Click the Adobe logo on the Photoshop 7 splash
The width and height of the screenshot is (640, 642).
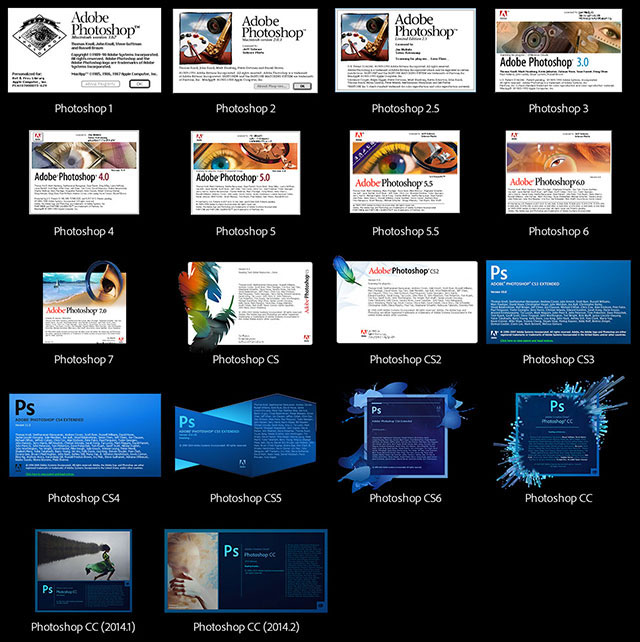pyautogui.click(x=121, y=339)
